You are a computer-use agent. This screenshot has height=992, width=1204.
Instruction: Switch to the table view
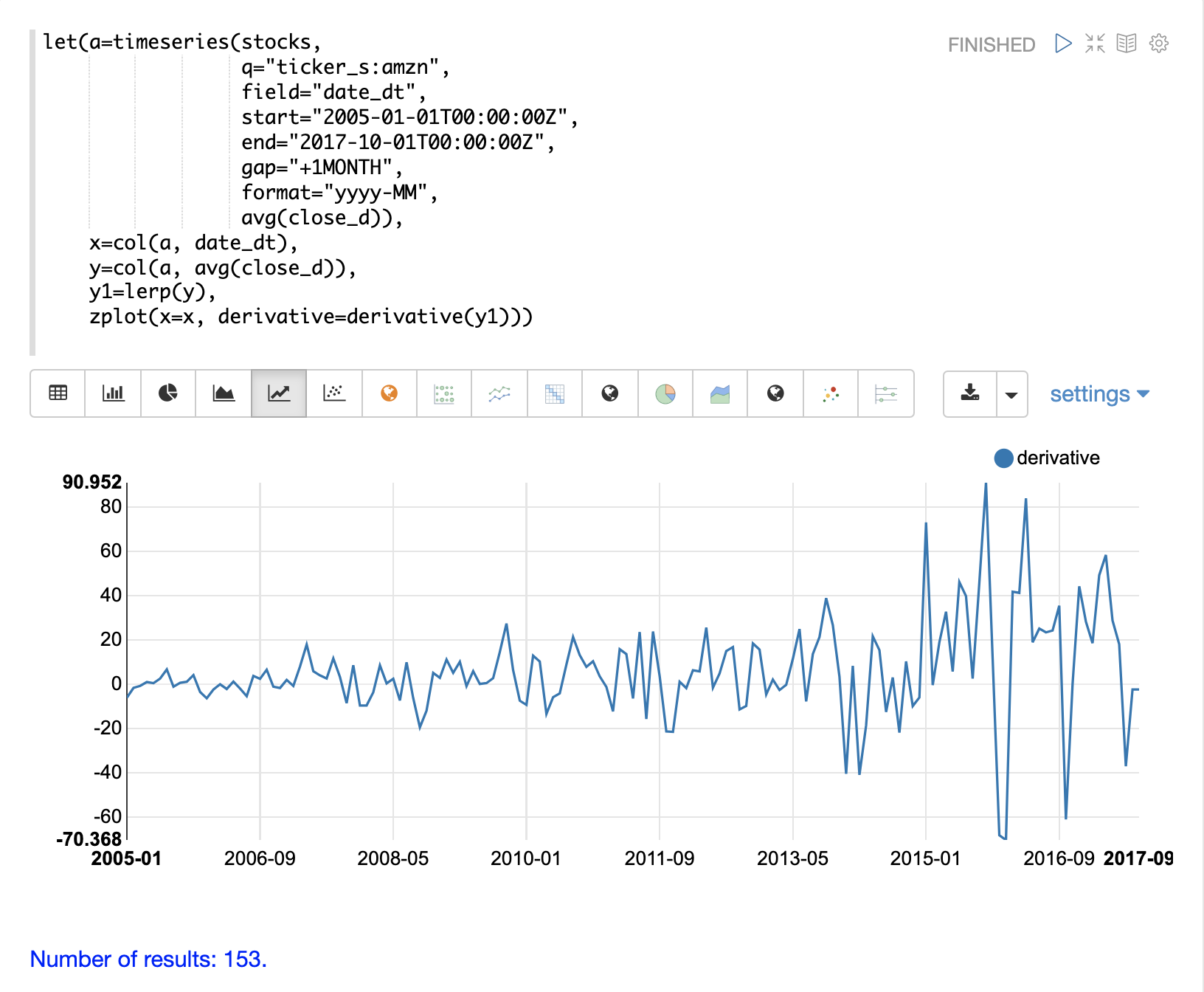[58, 393]
